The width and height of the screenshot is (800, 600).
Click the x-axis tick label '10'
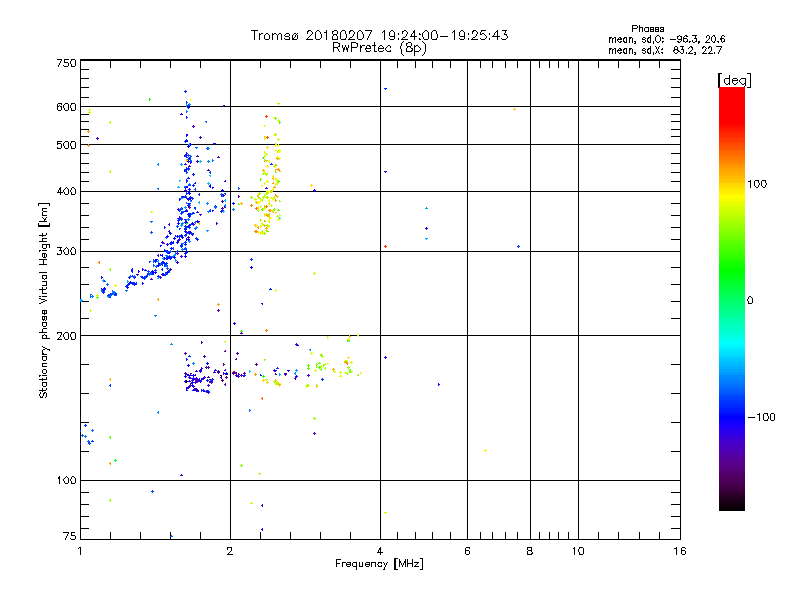pyautogui.click(x=578, y=551)
